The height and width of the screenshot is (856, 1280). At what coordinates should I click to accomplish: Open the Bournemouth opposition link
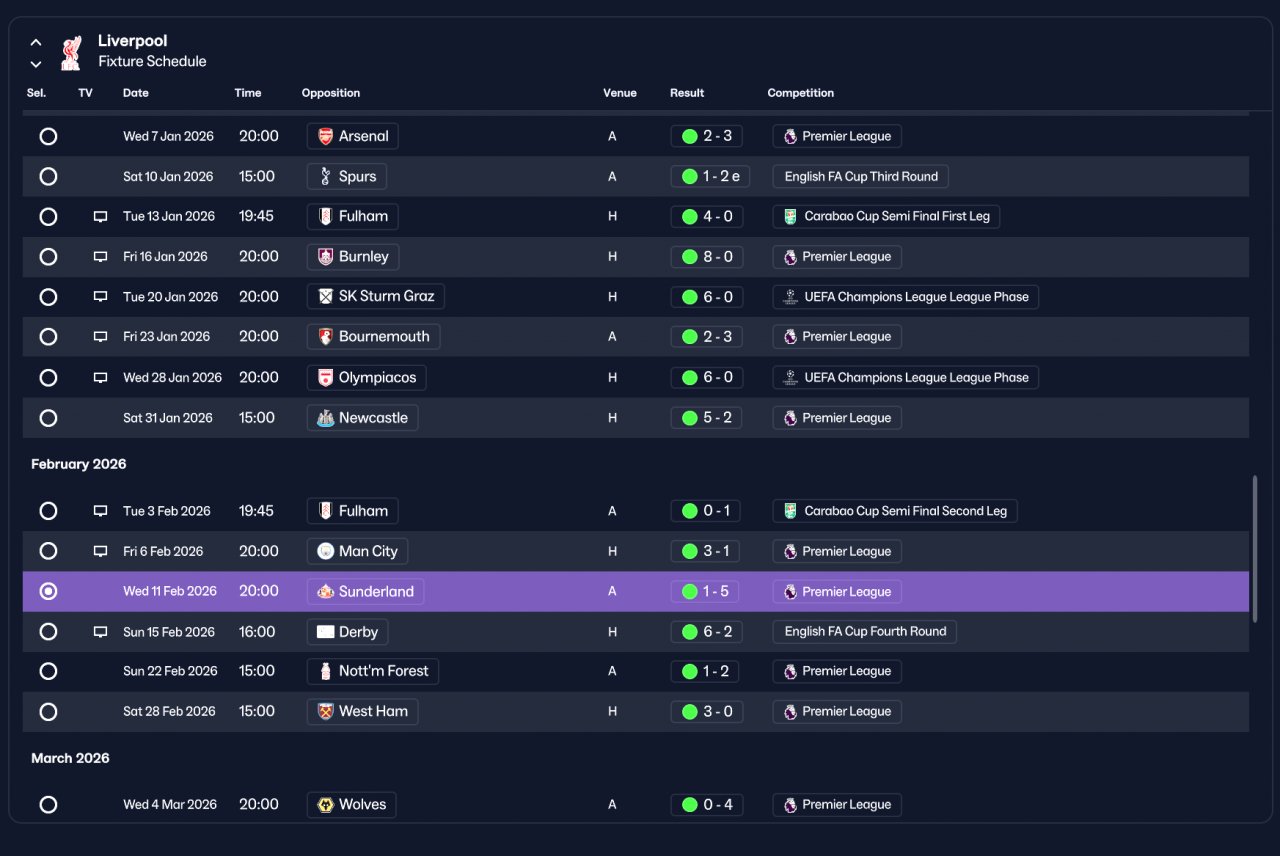tap(373, 337)
